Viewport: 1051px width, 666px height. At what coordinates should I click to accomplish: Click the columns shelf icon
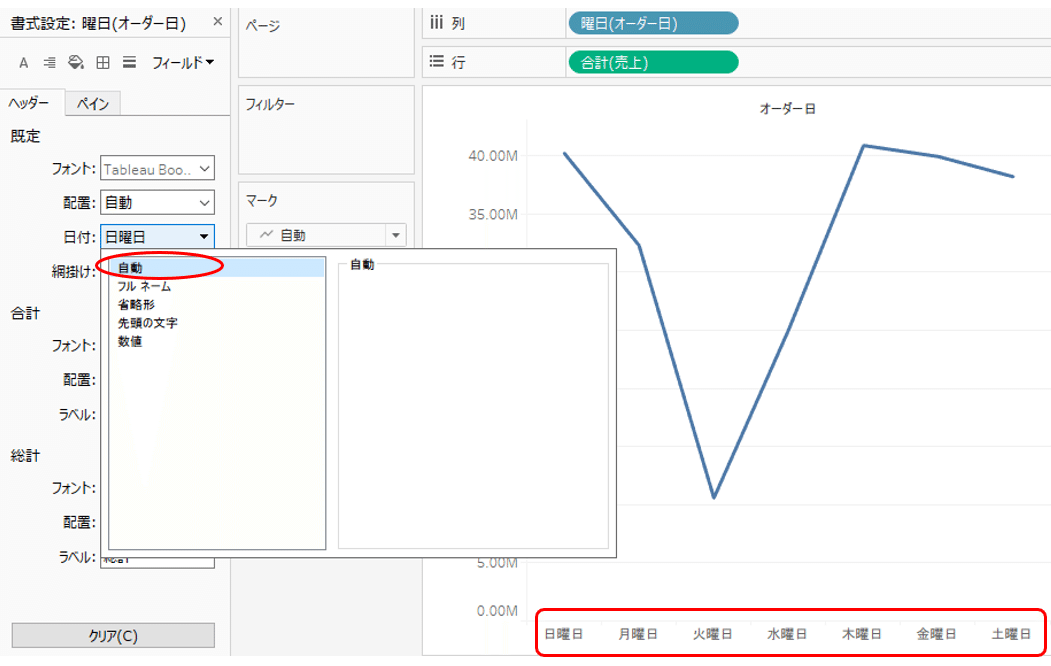click(x=436, y=23)
